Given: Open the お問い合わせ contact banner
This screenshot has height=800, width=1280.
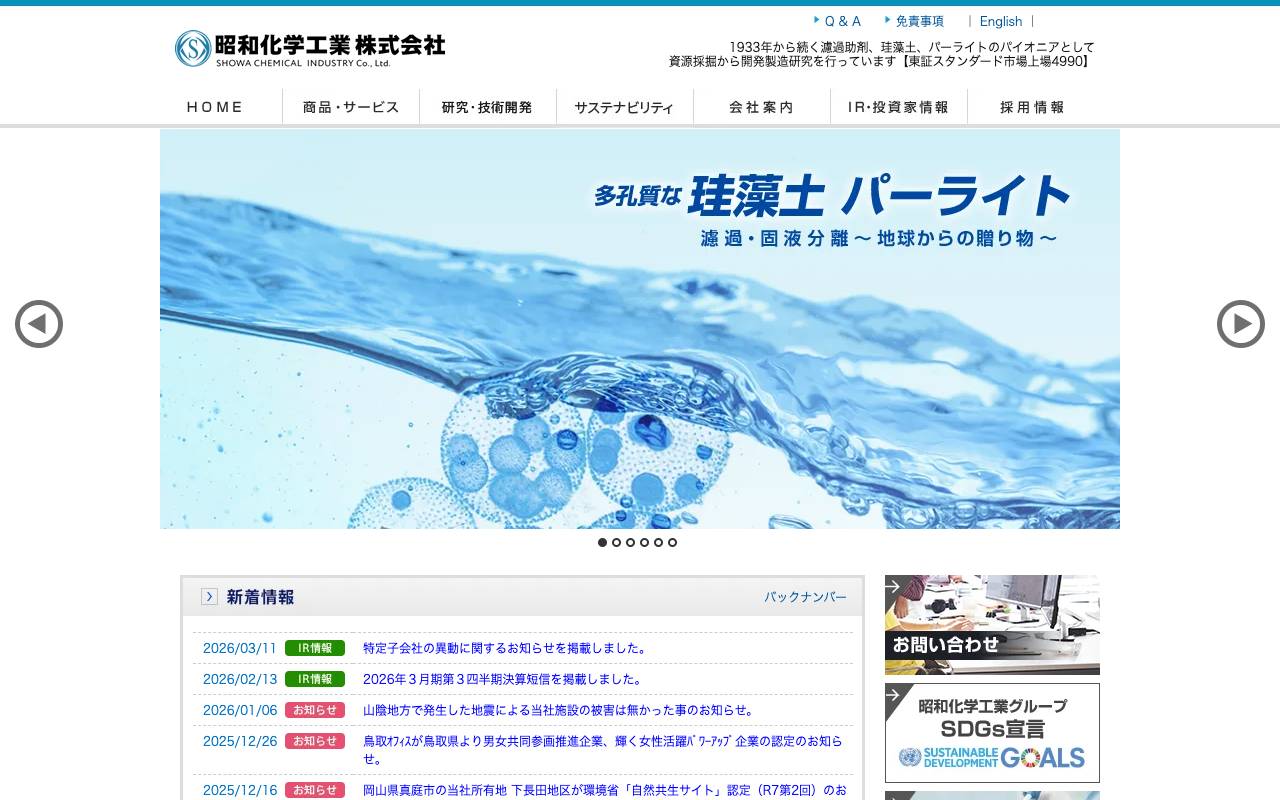Looking at the screenshot, I should click(x=991, y=624).
